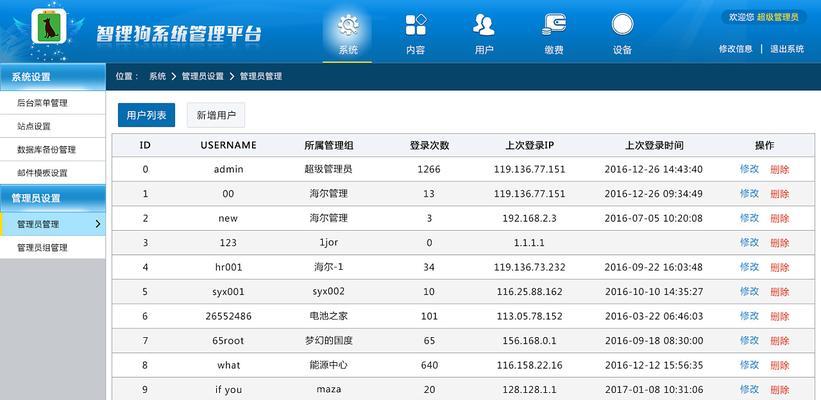Click 修改 for user syx001
This screenshot has width=821, height=400.
[749, 291]
